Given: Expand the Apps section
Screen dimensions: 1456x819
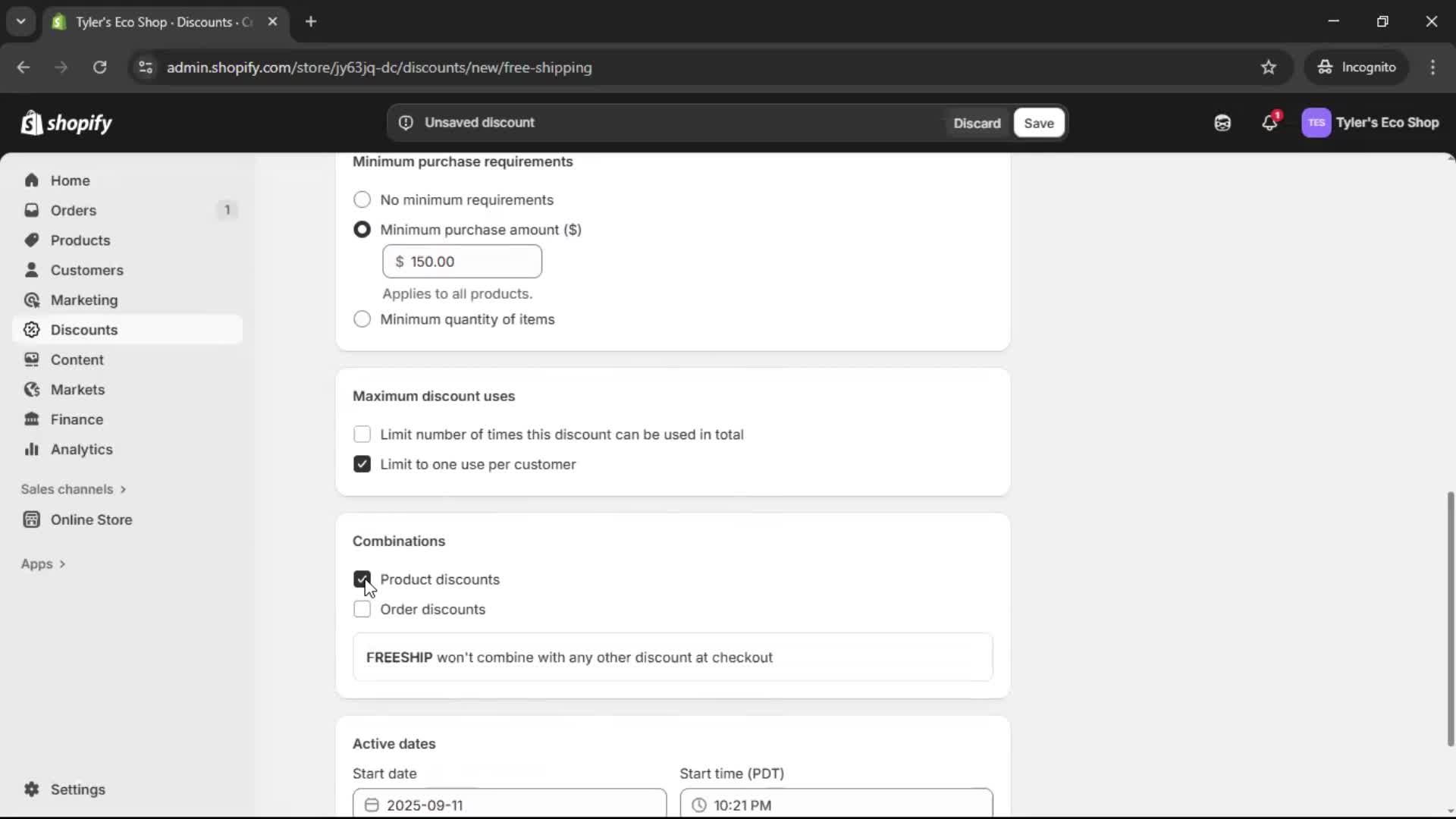Looking at the screenshot, I should point(43,563).
